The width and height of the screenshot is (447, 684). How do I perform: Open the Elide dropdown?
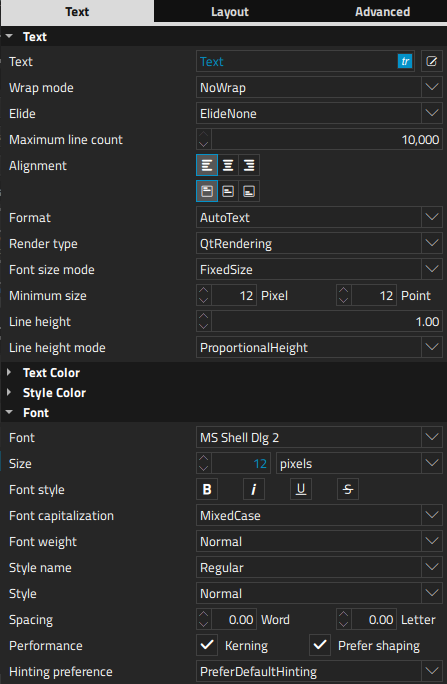pos(319,113)
